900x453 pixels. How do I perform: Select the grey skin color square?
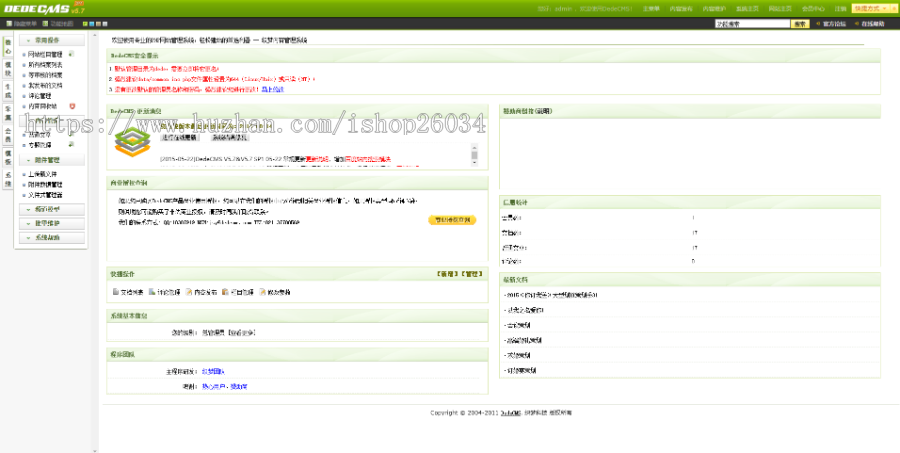tap(105, 24)
